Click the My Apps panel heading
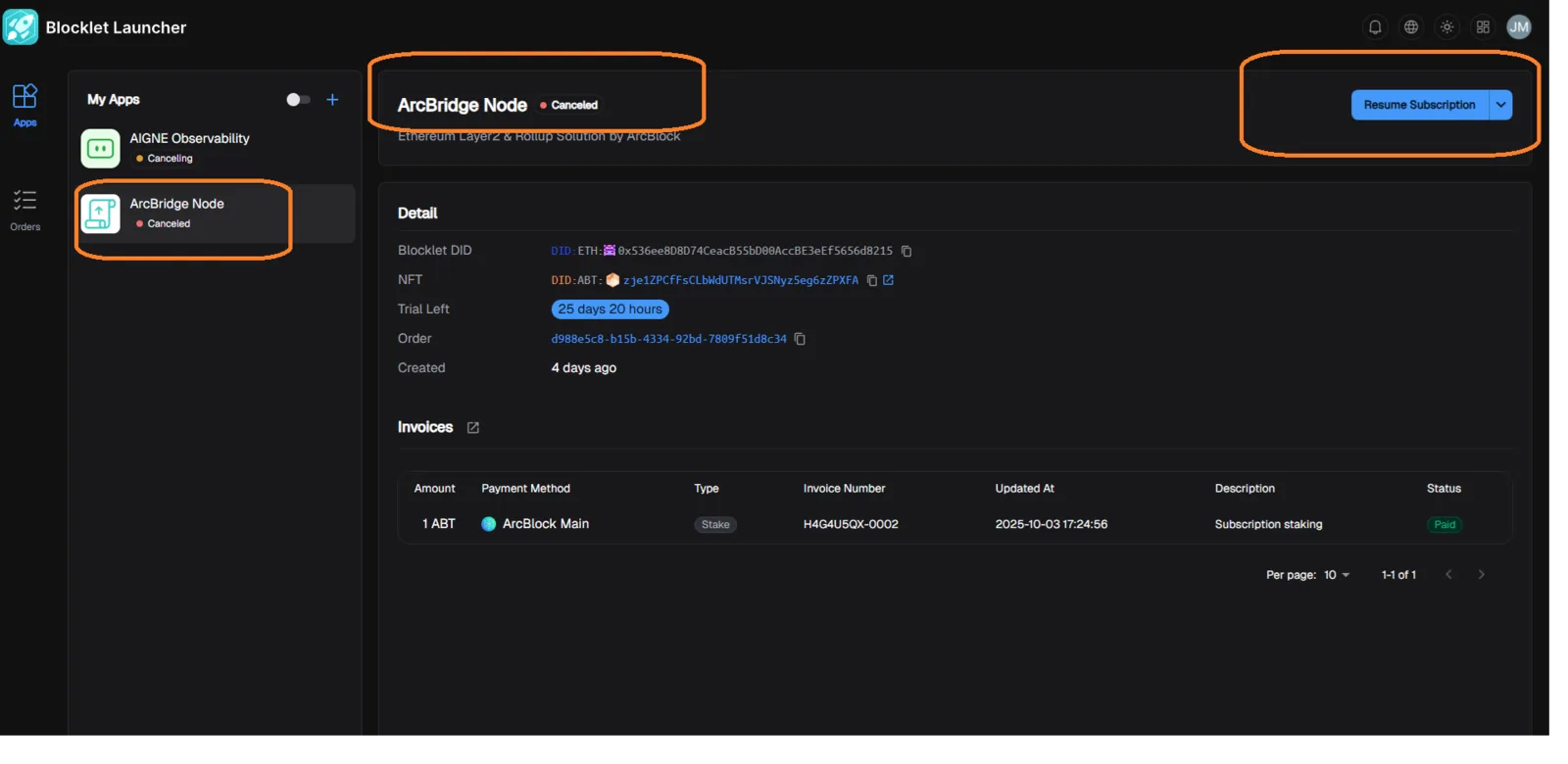The height and width of the screenshot is (764, 1568). point(114,99)
